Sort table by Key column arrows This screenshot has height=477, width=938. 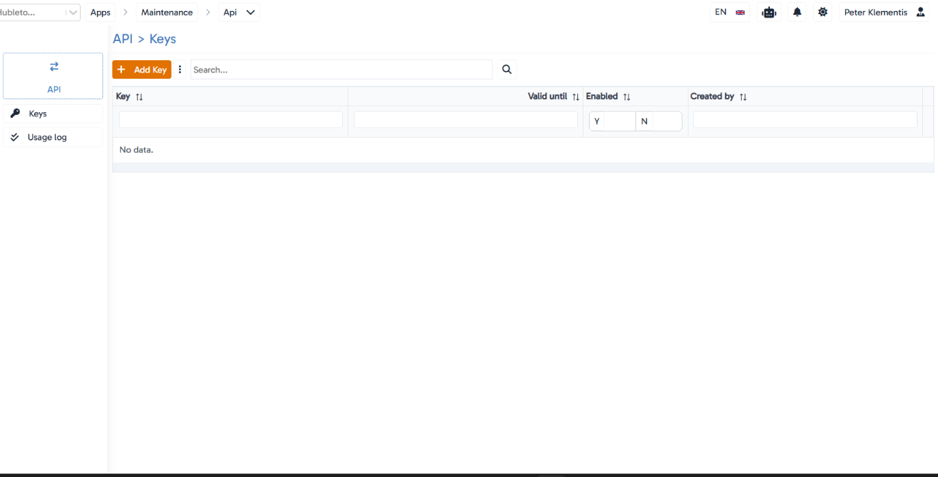(139, 97)
